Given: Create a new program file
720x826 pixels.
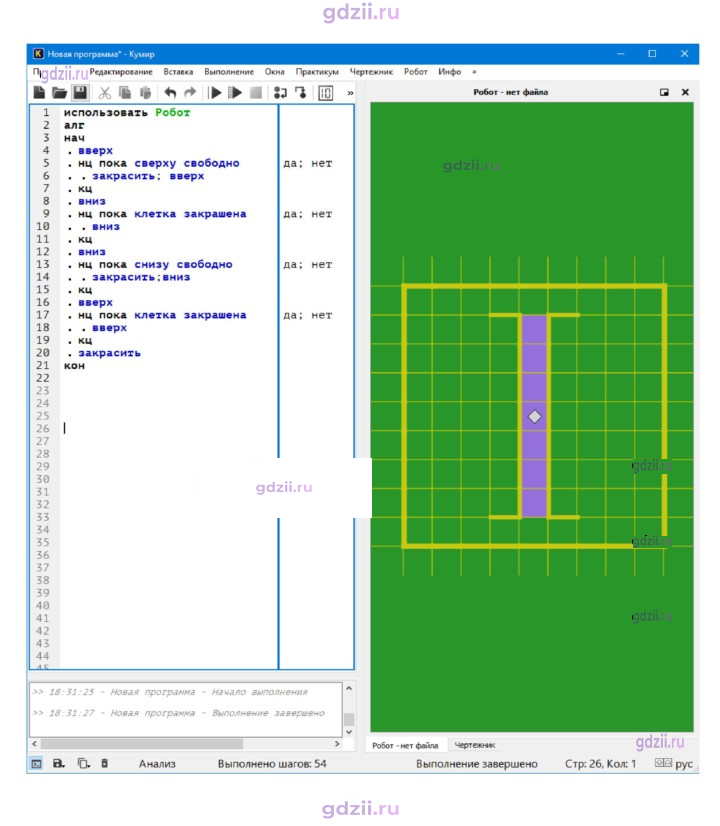Looking at the screenshot, I should coord(39,93).
